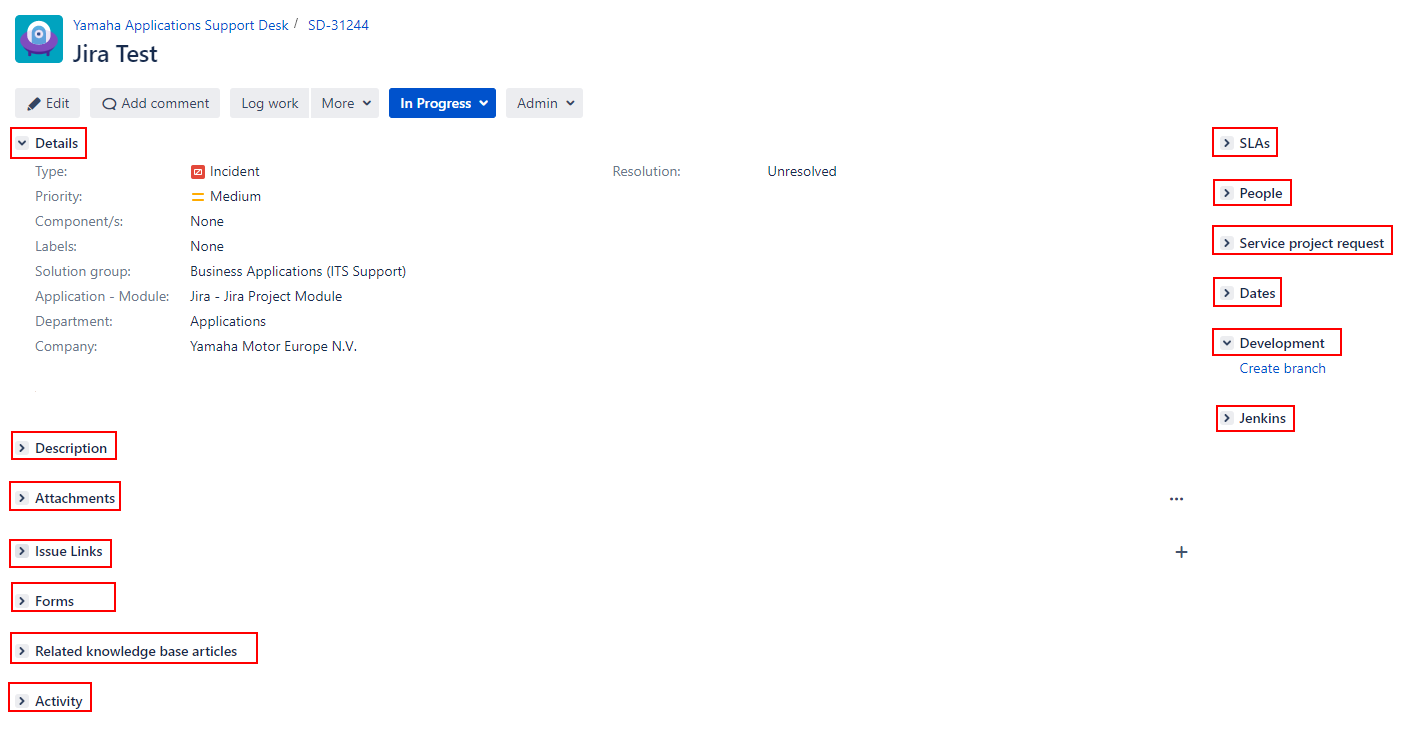The height and width of the screenshot is (732, 1405).
Task: Expand the Related knowledge base articles section
Action: point(22,651)
